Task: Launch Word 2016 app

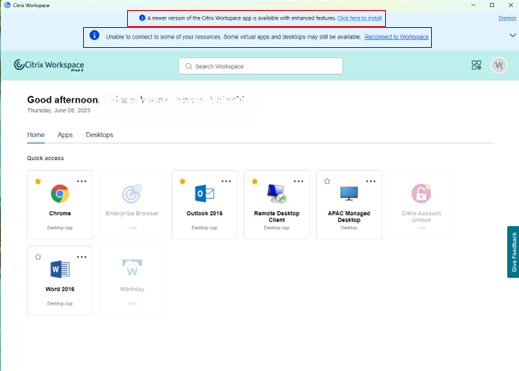Action: pyautogui.click(x=60, y=269)
